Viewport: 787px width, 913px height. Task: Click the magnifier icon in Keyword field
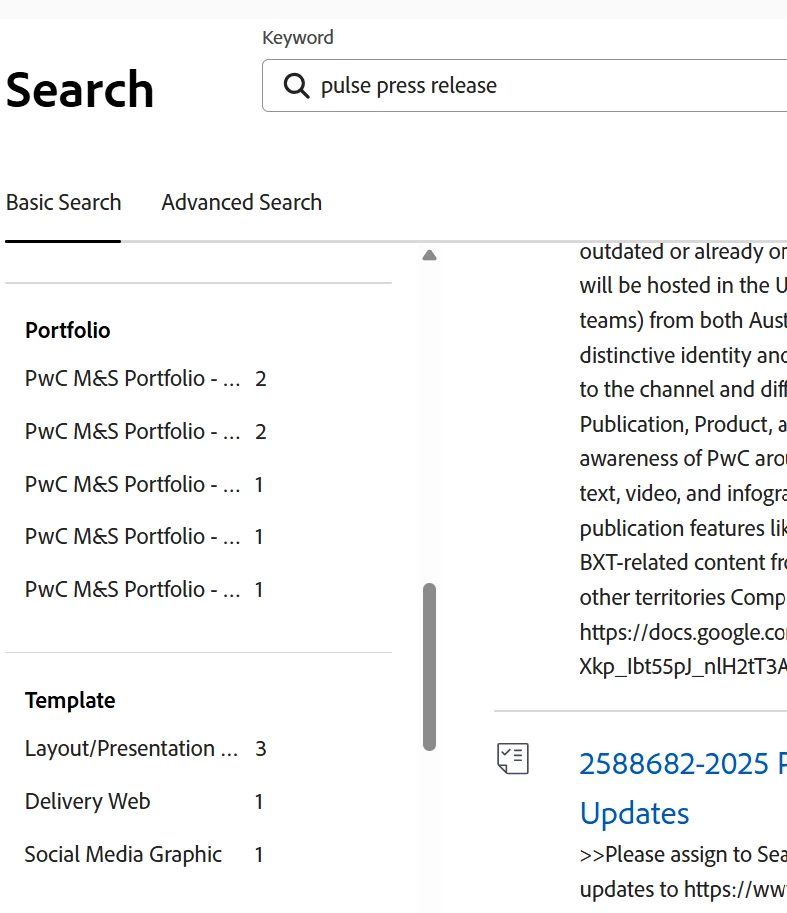click(x=296, y=86)
